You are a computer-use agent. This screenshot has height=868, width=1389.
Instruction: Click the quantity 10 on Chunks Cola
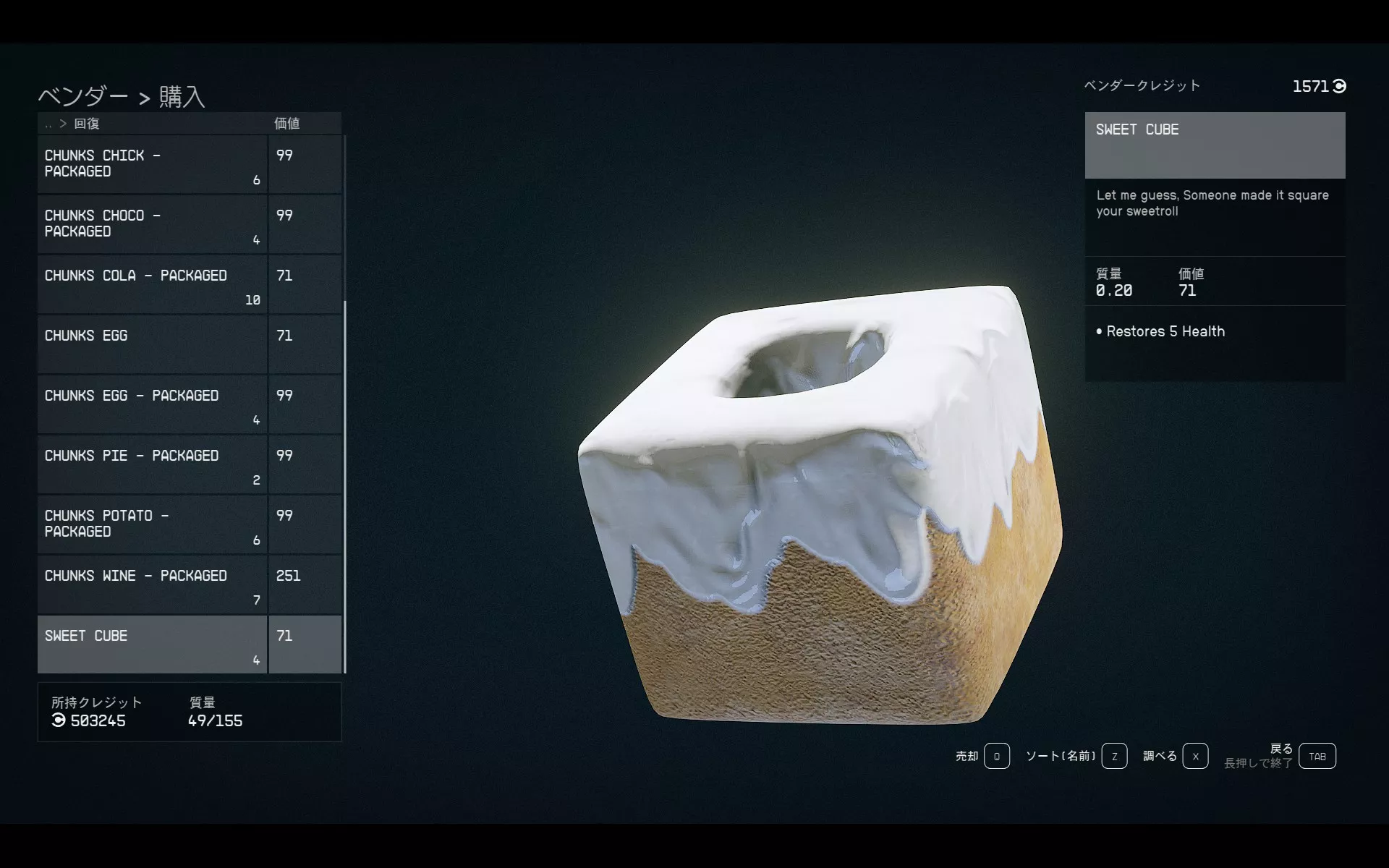(252, 299)
